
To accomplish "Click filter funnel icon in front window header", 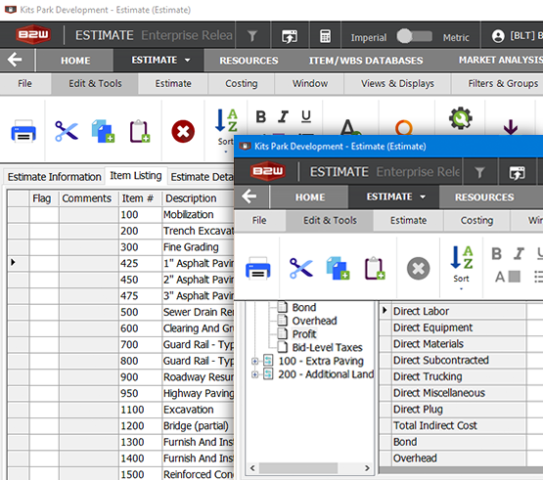I will 480,172.
